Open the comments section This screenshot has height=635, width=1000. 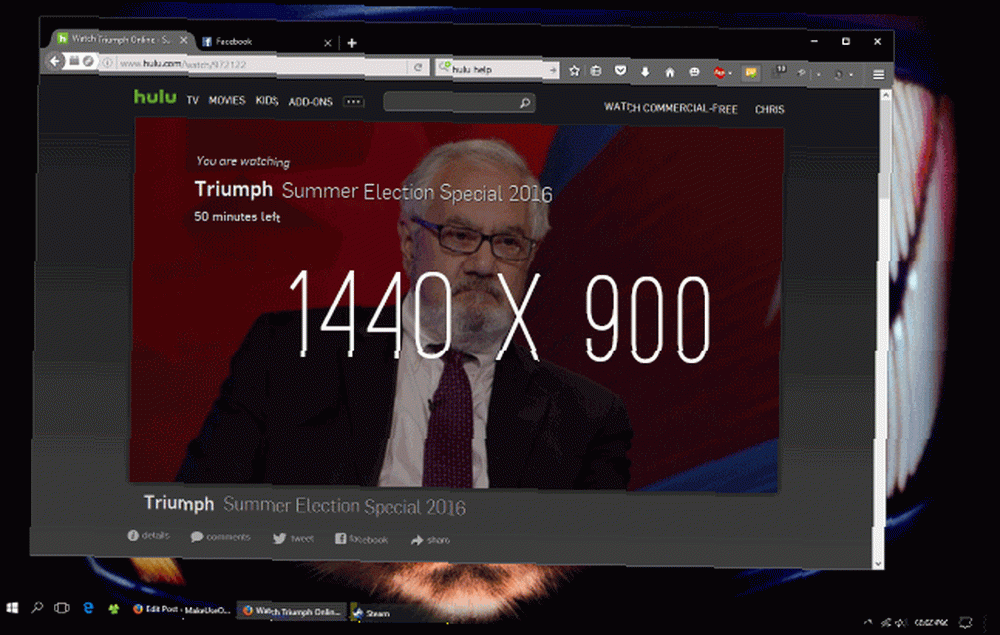click(221, 537)
